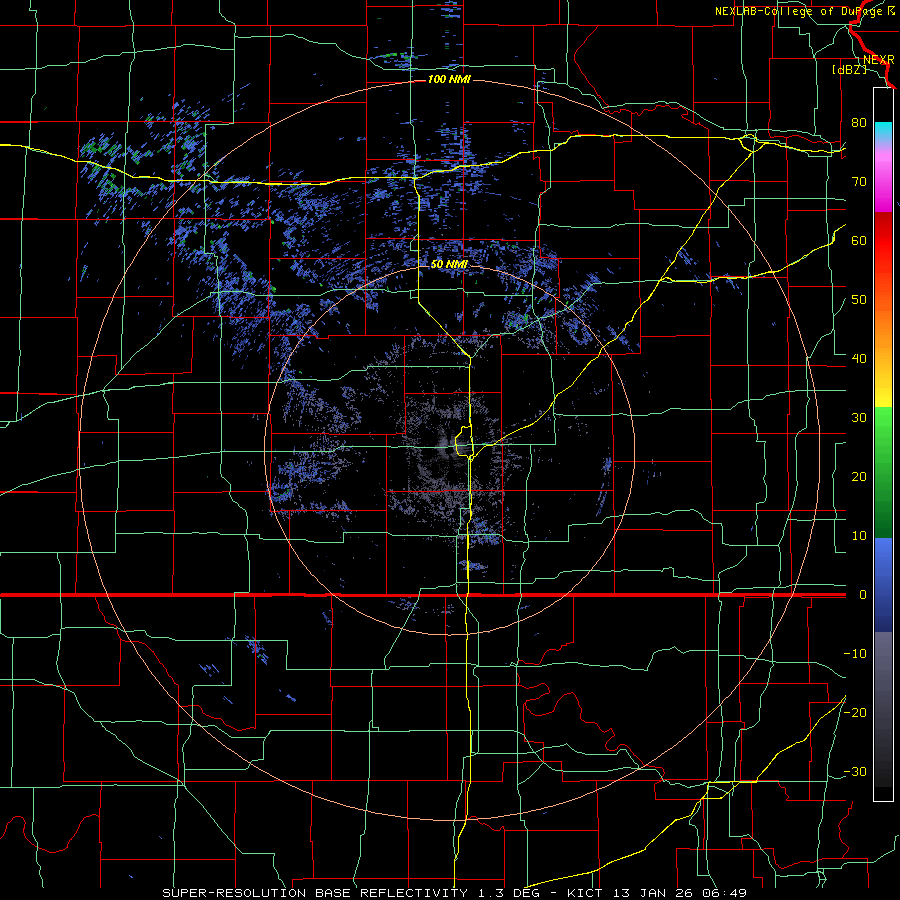Click the [dBZ] unit label
Image resolution: width=900 pixels, height=900 pixels.
tap(849, 70)
